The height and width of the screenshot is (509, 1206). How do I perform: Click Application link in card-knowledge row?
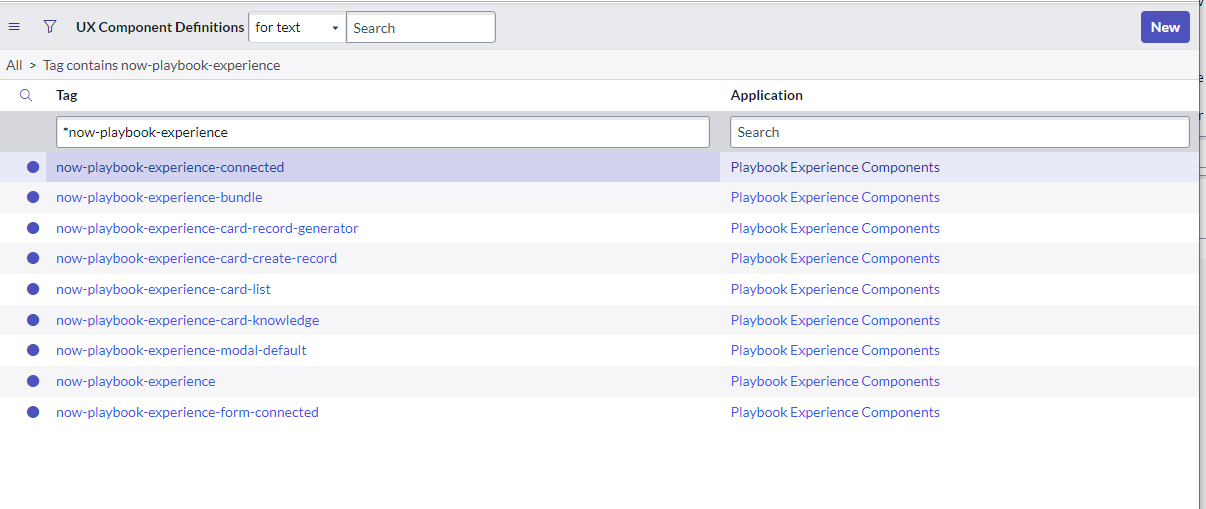point(835,320)
